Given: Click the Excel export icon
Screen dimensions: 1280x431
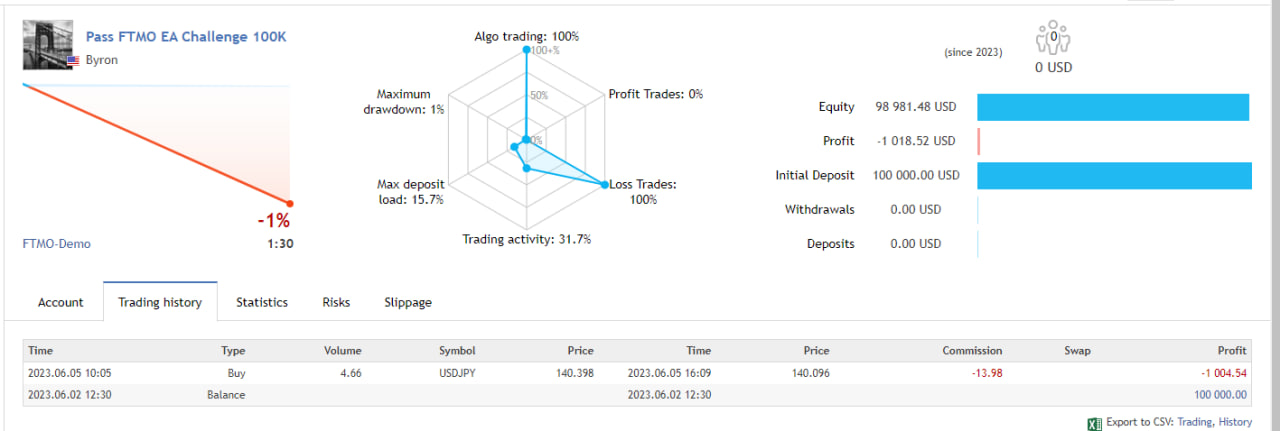Looking at the screenshot, I should click(1094, 423).
